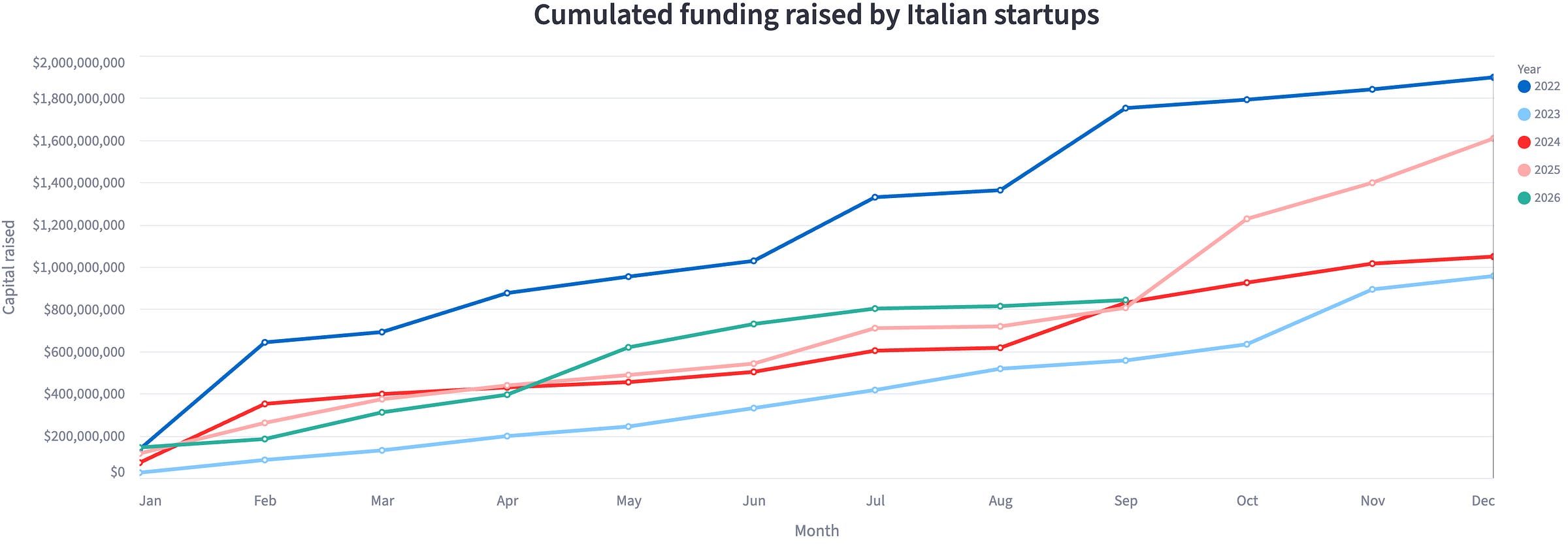This screenshot has width=1568, height=558.
Task: Click the Jun label on month axis
Action: (754, 501)
